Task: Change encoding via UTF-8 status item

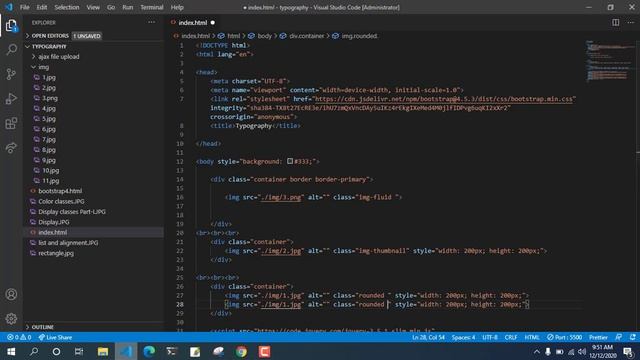Action: click(x=490, y=338)
